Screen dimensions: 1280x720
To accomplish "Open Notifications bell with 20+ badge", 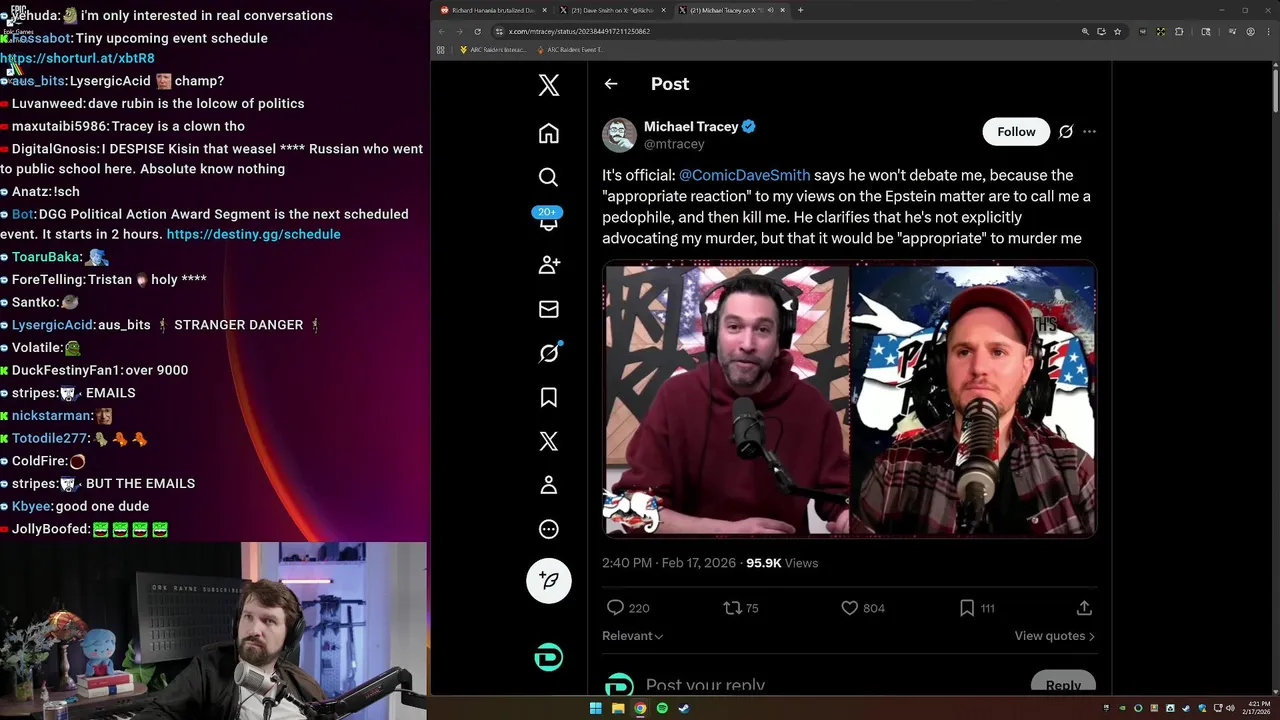I will [x=549, y=220].
